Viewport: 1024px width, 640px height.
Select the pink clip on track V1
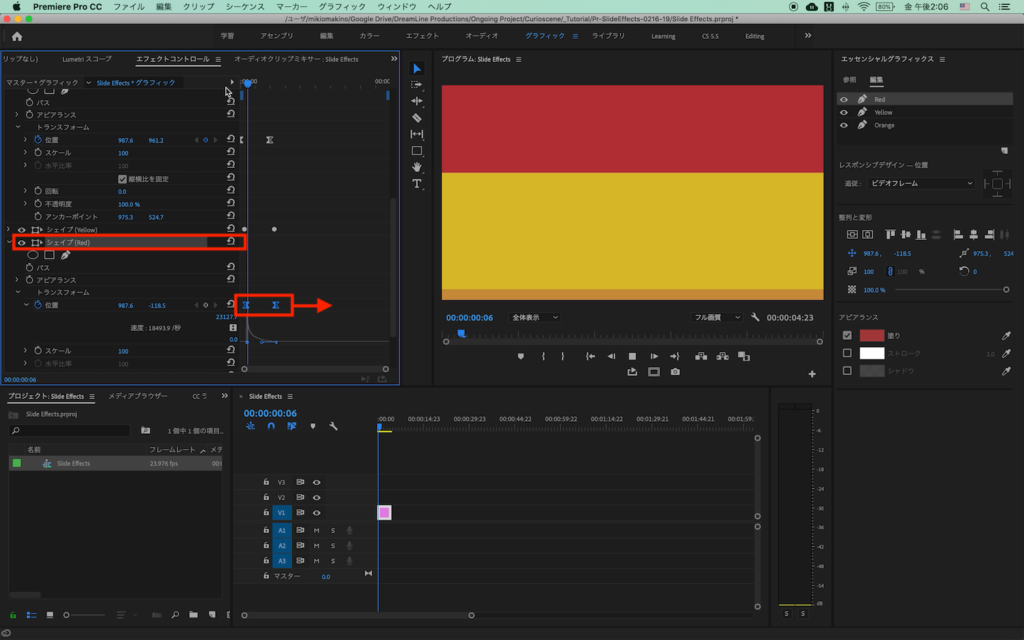384,513
